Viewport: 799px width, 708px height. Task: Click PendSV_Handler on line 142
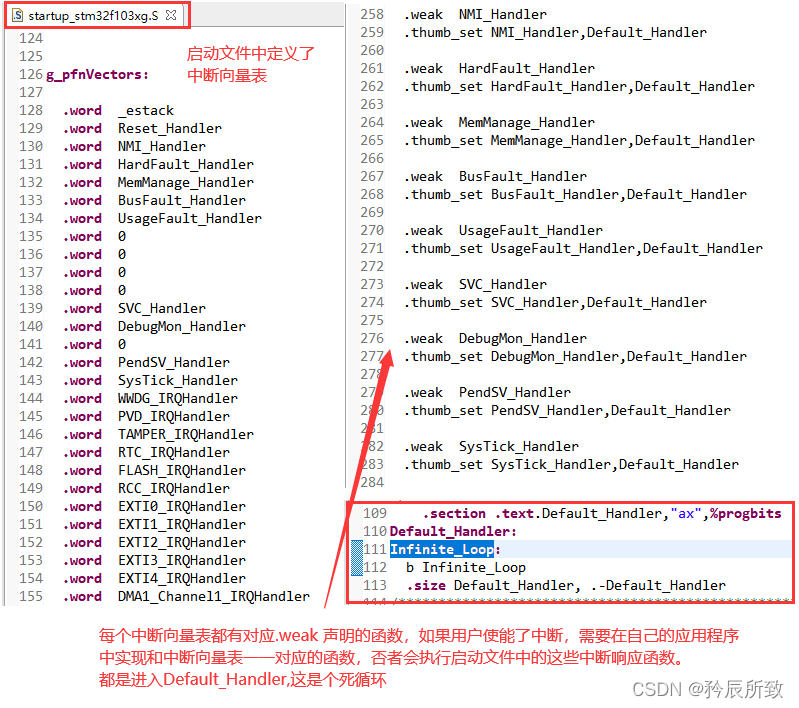pos(174,362)
